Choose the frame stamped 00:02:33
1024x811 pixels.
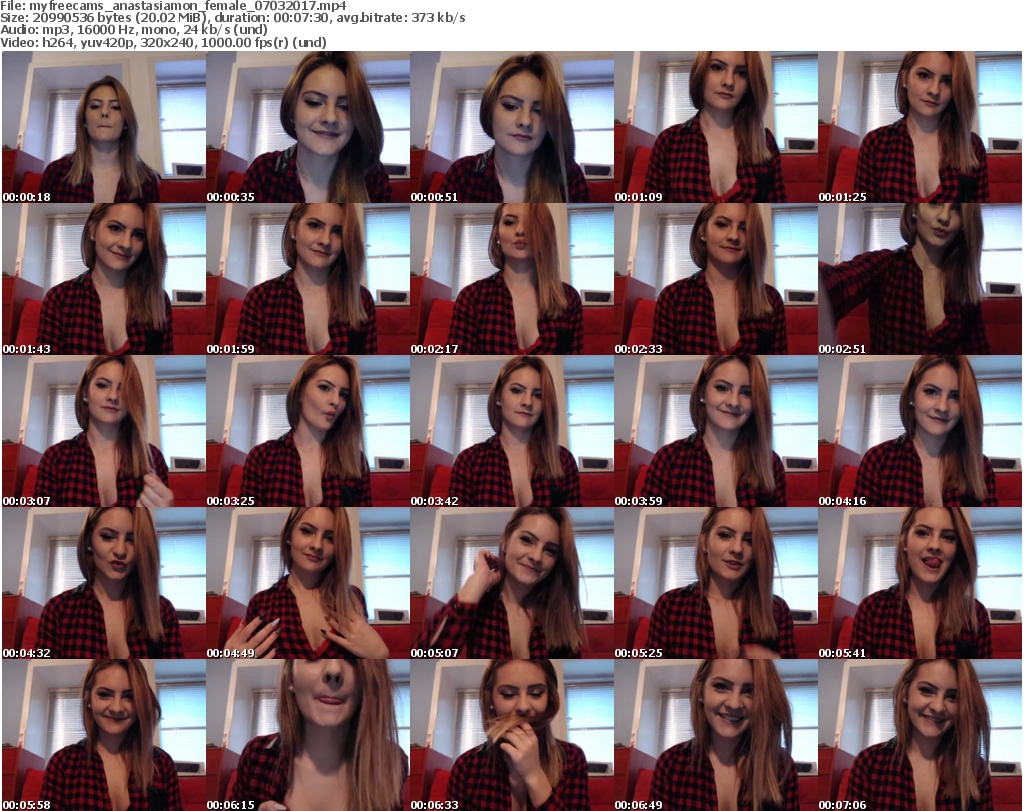(716, 279)
